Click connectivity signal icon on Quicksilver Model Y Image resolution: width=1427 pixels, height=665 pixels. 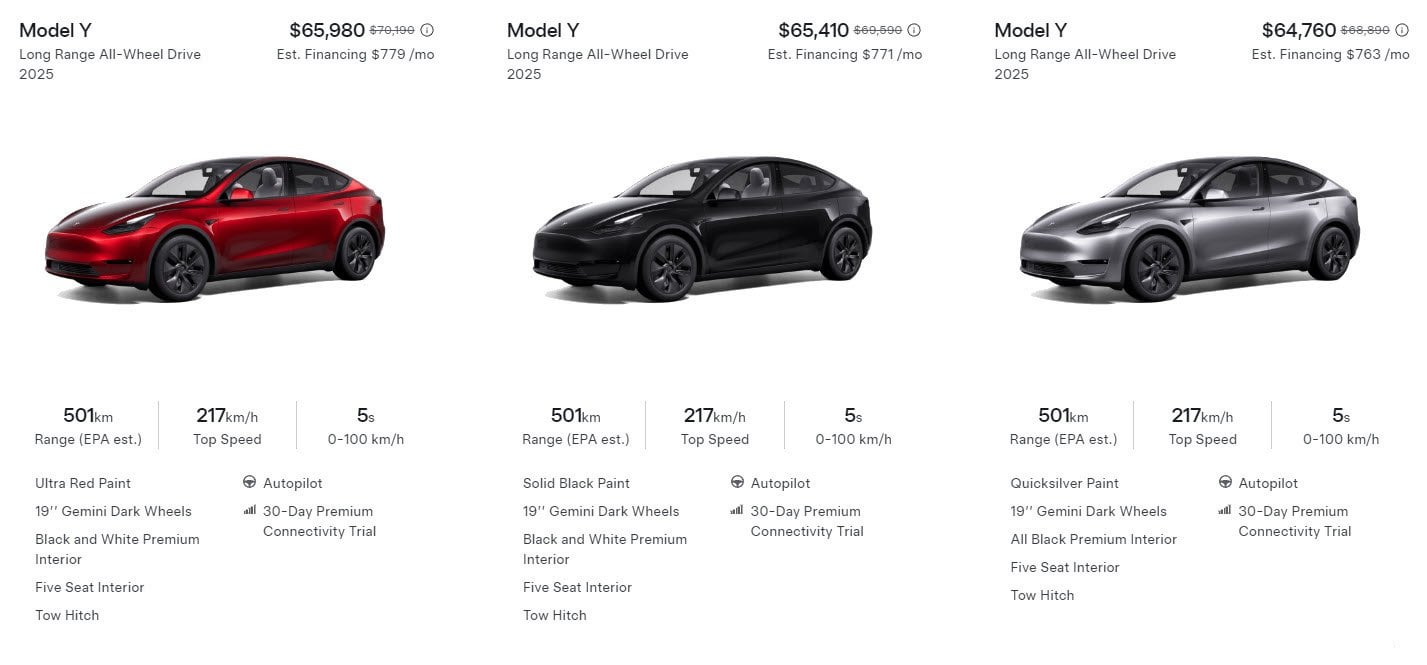tap(1225, 510)
